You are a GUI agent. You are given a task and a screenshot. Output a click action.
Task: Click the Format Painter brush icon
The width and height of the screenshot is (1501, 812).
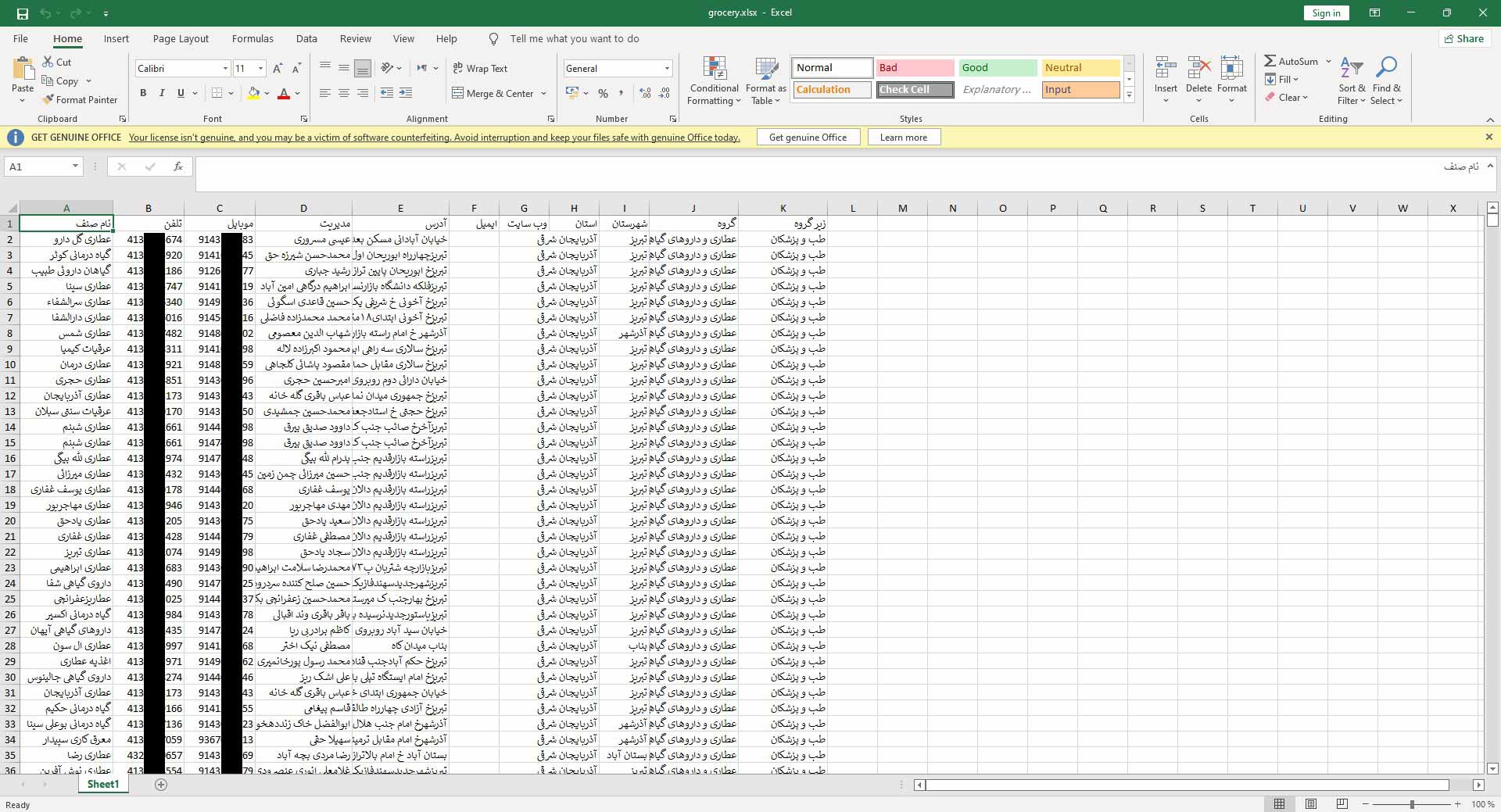click(48, 100)
